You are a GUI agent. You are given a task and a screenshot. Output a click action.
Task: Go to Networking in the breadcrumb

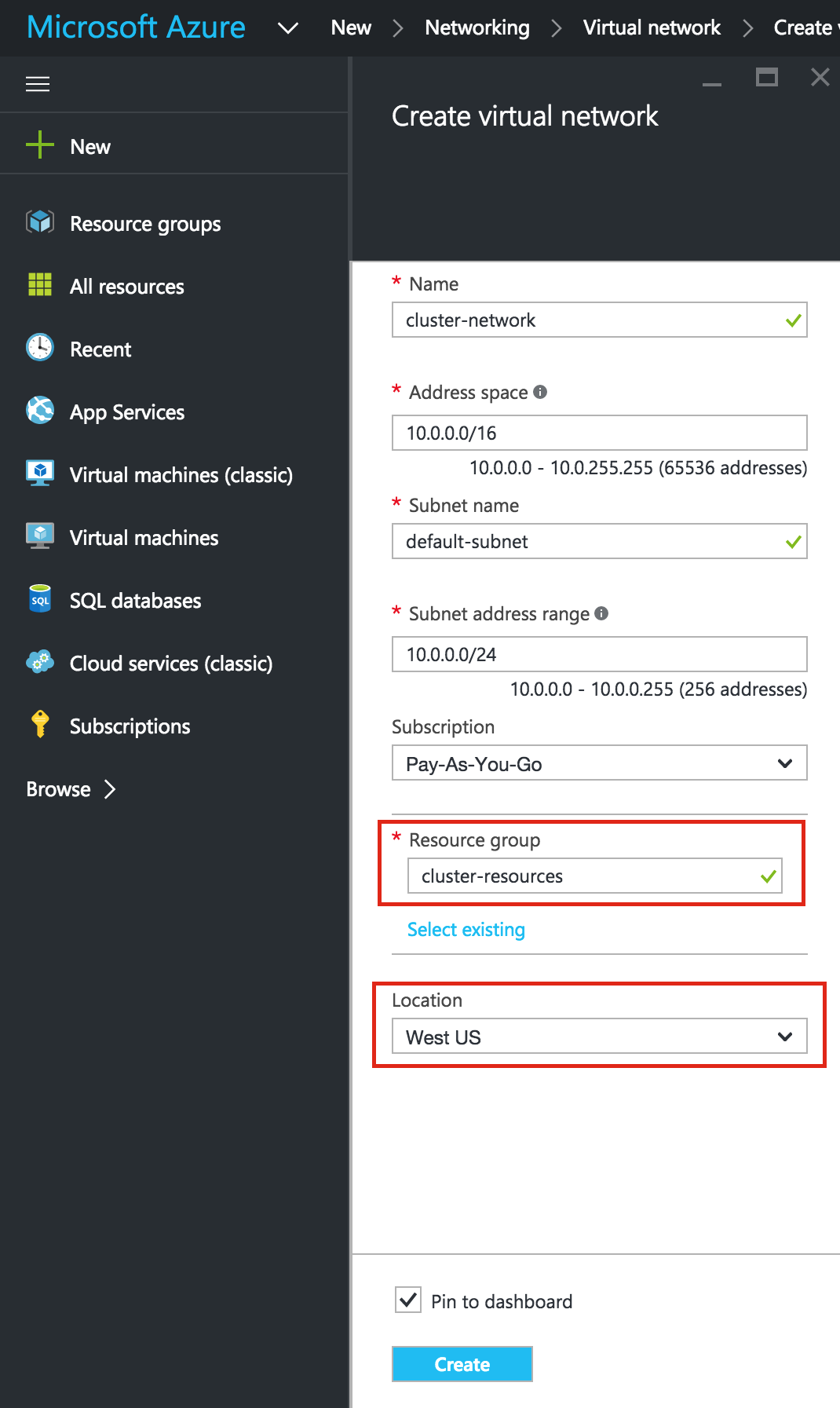pos(477,27)
